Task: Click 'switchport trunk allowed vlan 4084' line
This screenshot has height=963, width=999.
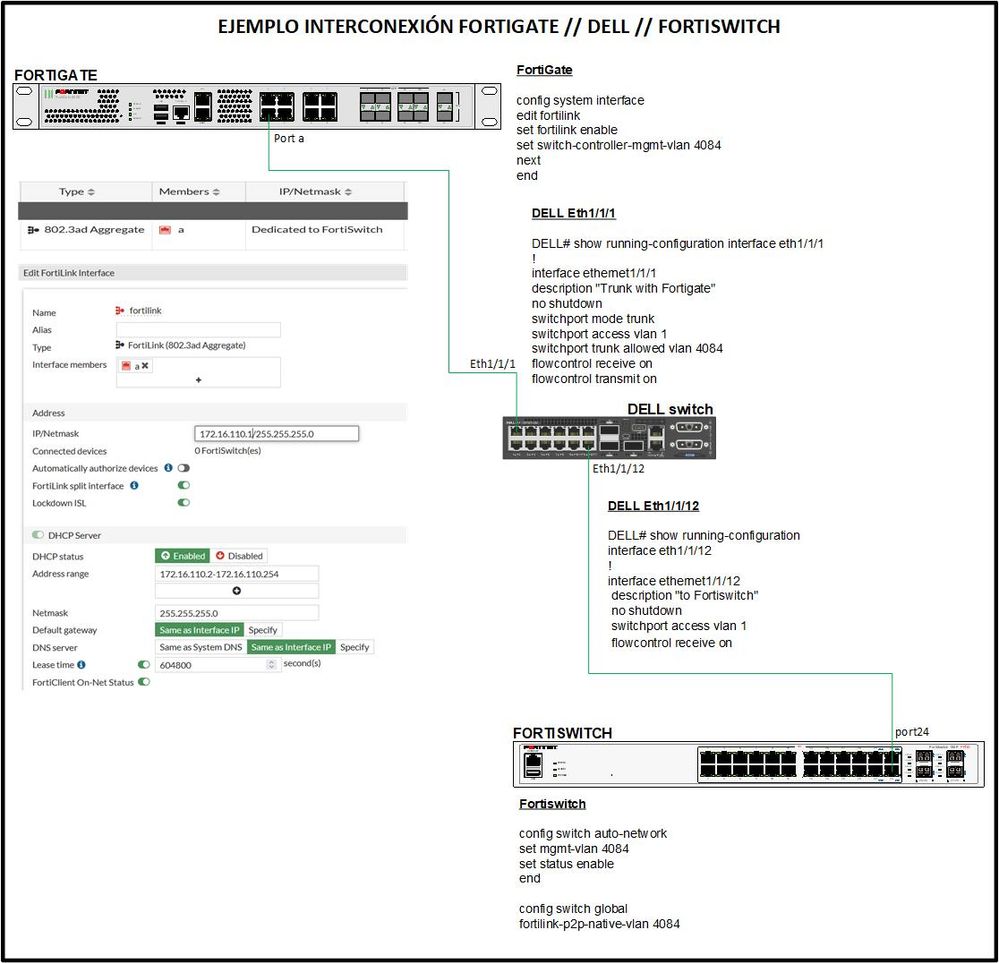Action: [627, 349]
